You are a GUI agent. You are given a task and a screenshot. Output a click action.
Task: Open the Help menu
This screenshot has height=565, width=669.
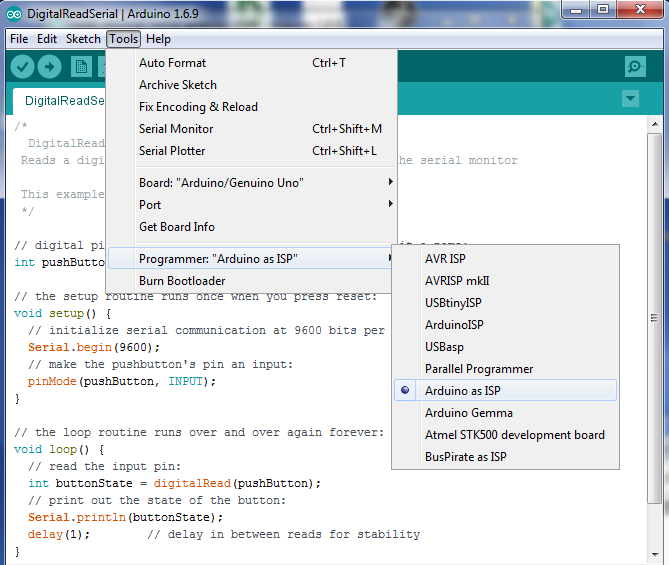(158, 39)
